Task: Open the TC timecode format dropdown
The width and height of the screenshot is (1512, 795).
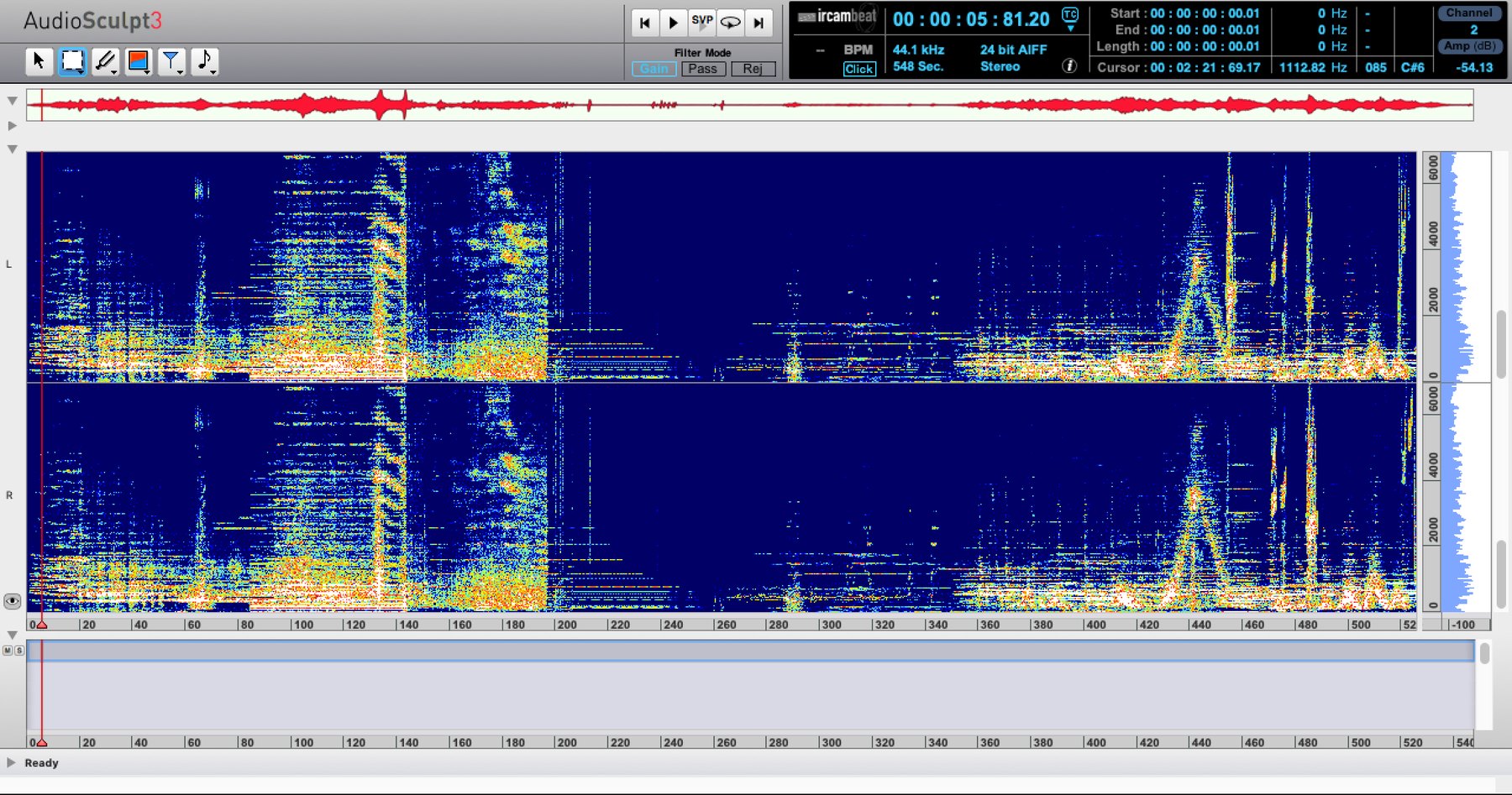Action: (x=1070, y=19)
